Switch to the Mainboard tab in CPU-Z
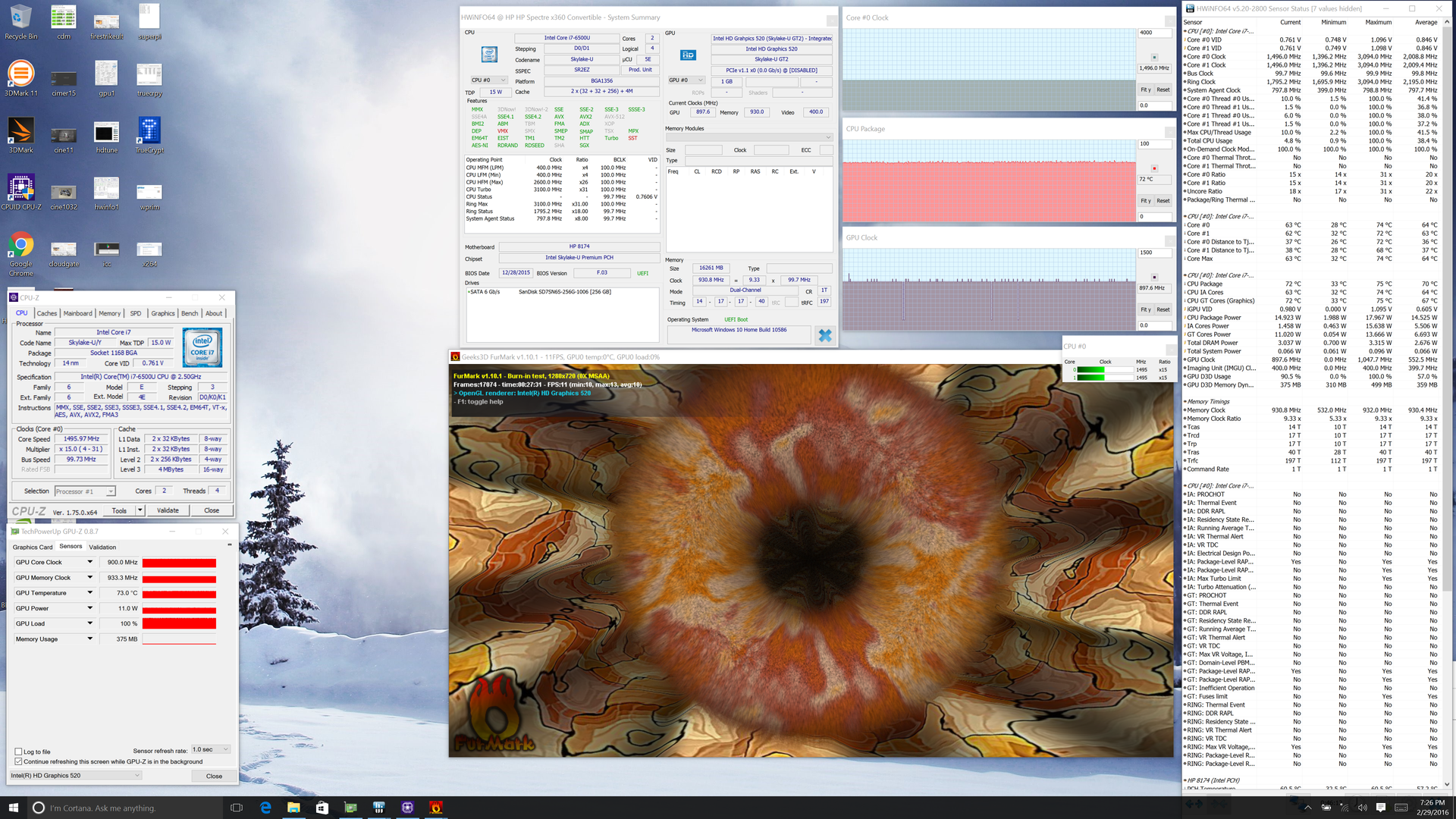This screenshot has height=819, width=1456. click(x=77, y=313)
